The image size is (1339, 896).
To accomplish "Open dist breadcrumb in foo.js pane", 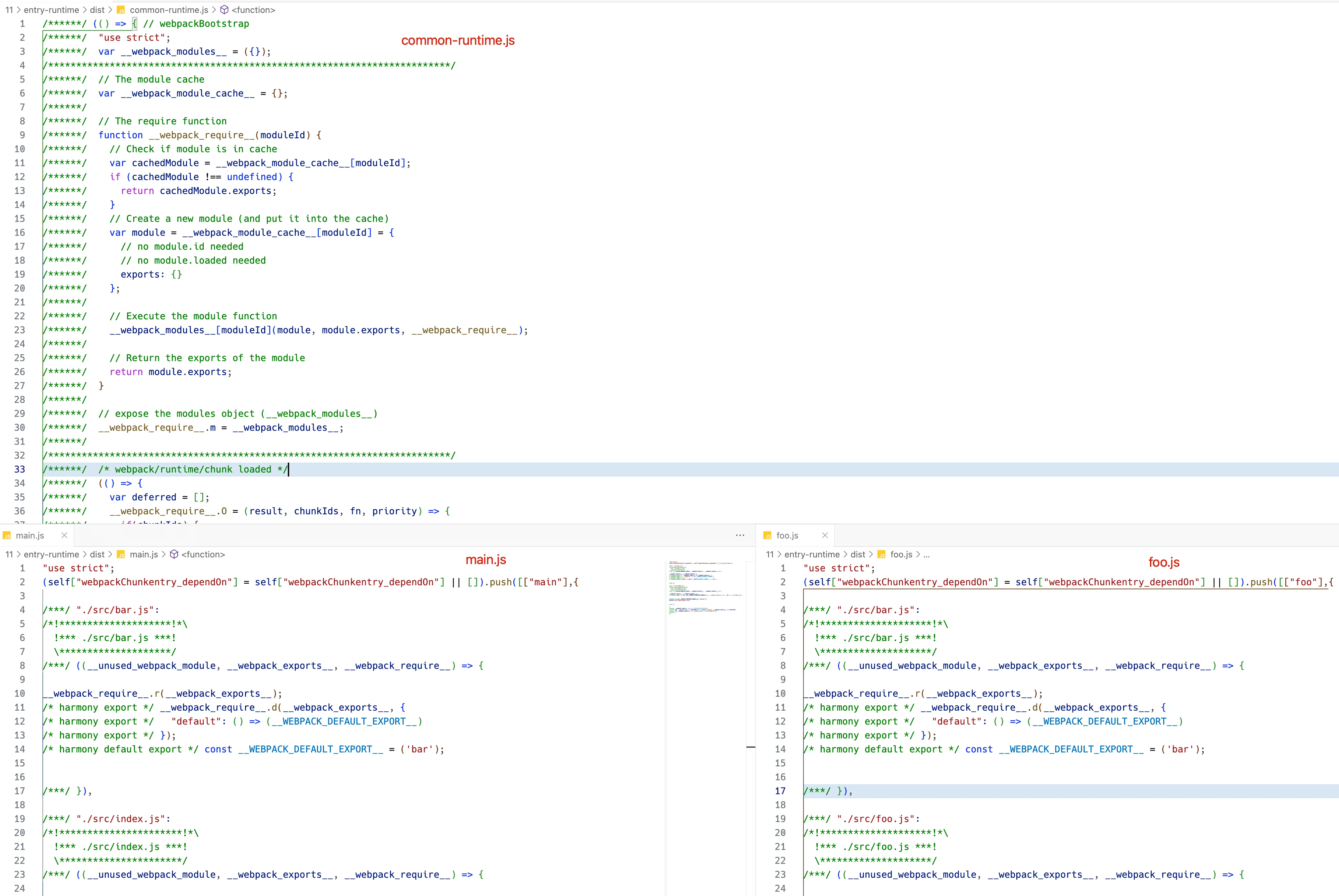I will 858,554.
